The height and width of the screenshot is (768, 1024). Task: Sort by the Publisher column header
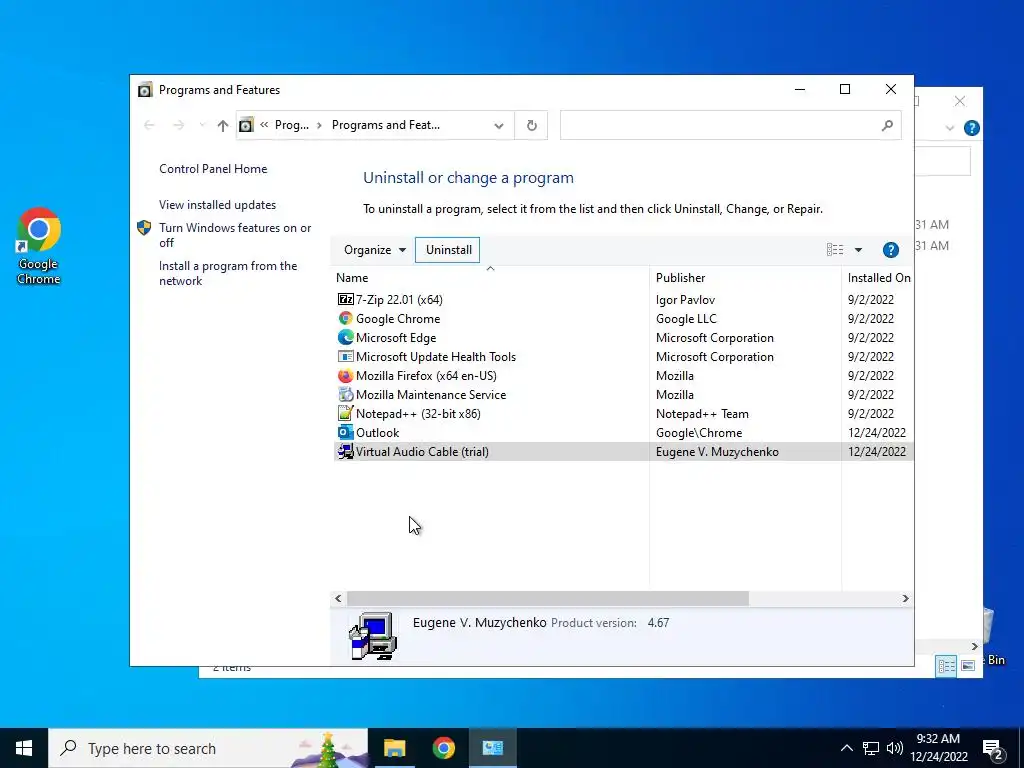(x=745, y=278)
